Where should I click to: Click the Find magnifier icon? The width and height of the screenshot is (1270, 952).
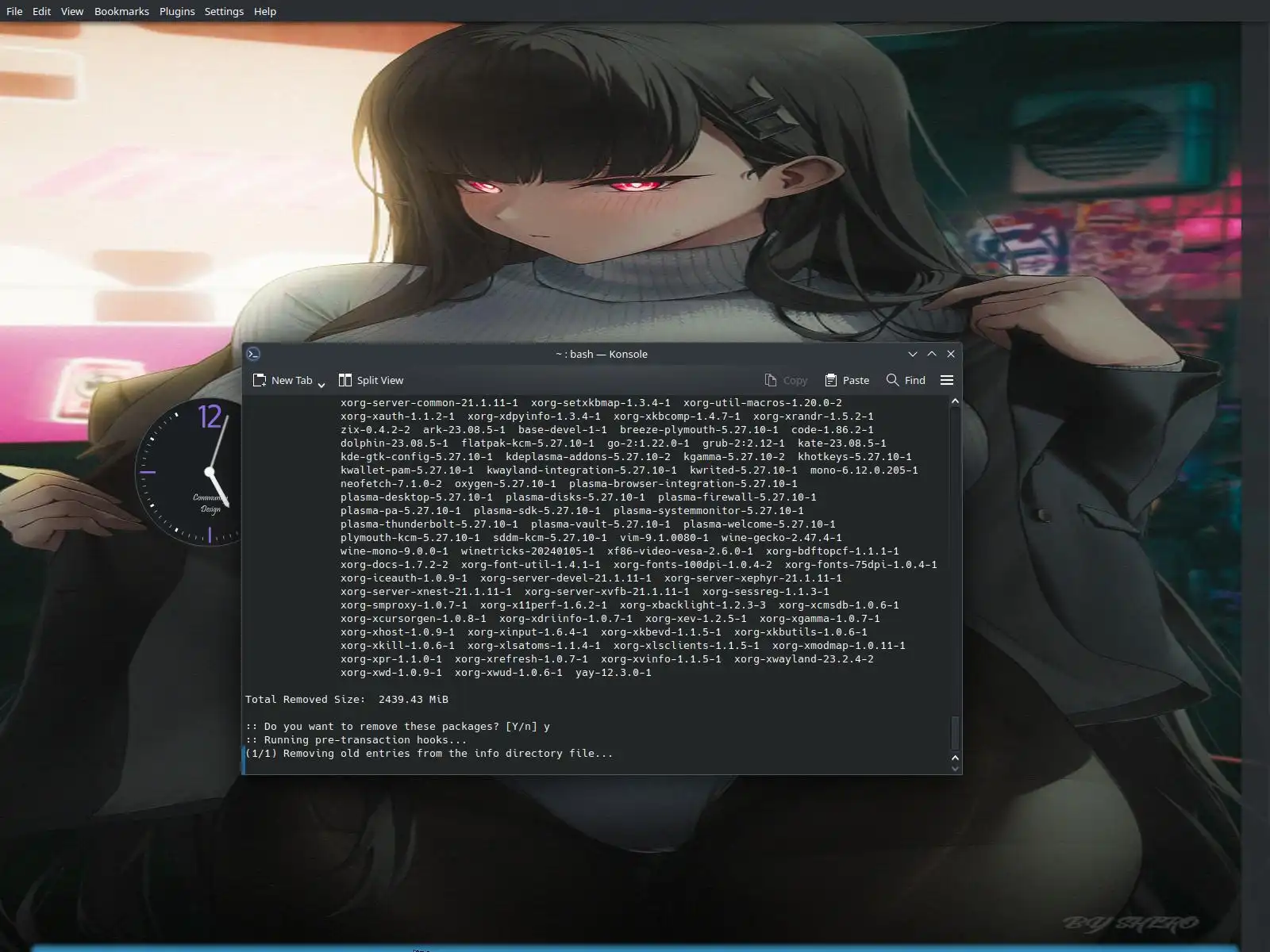[x=893, y=380]
